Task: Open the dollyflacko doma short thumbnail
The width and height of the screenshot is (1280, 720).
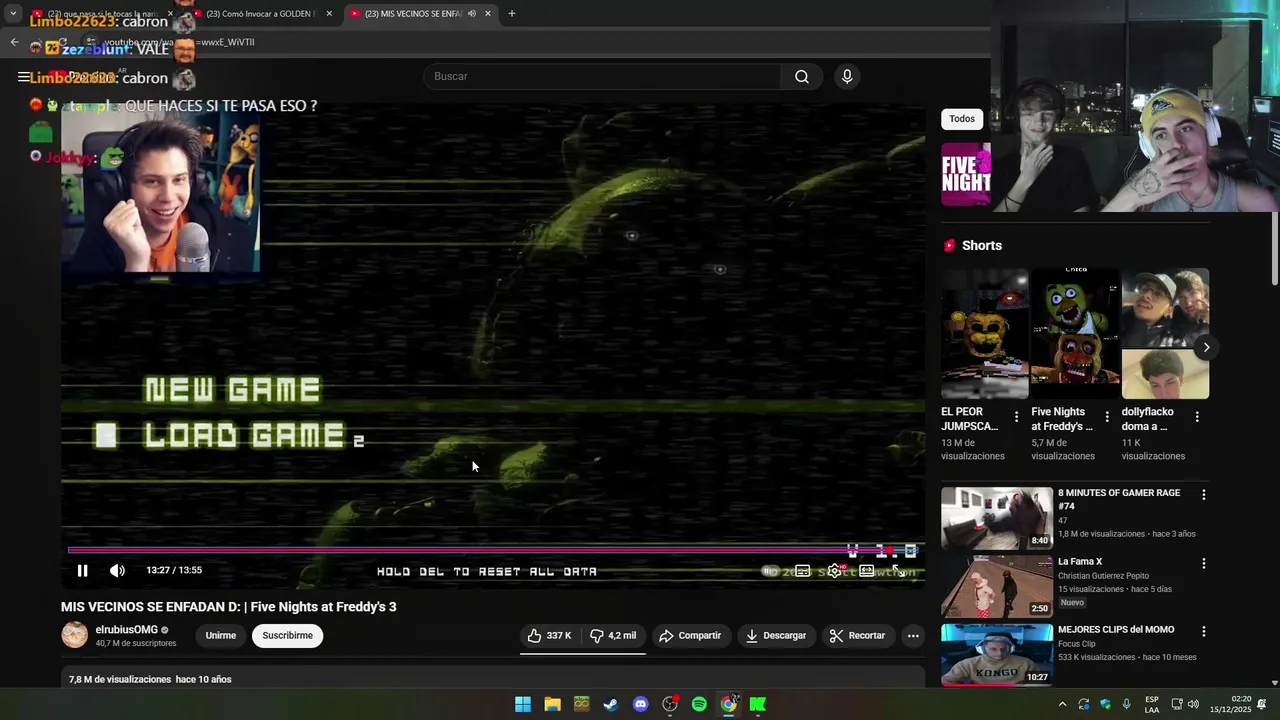Action: point(1165,334)
